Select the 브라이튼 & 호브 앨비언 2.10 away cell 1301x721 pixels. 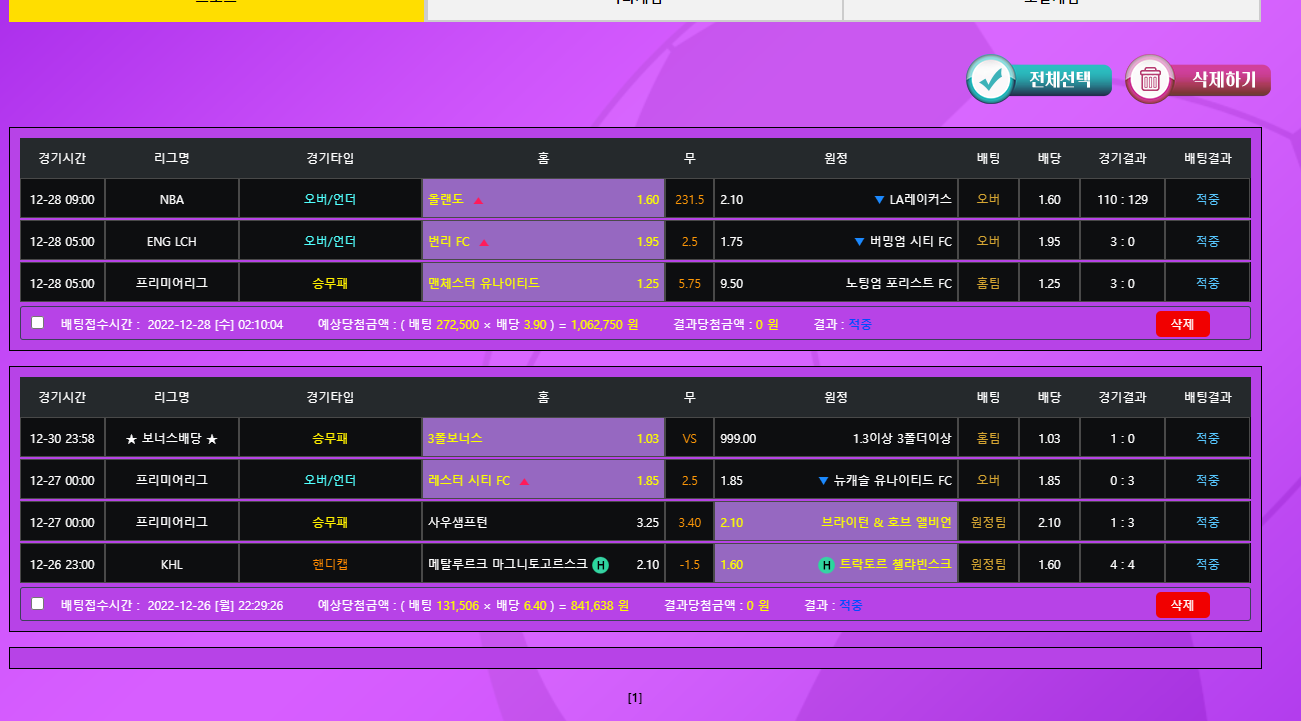(x=836, y=523)
